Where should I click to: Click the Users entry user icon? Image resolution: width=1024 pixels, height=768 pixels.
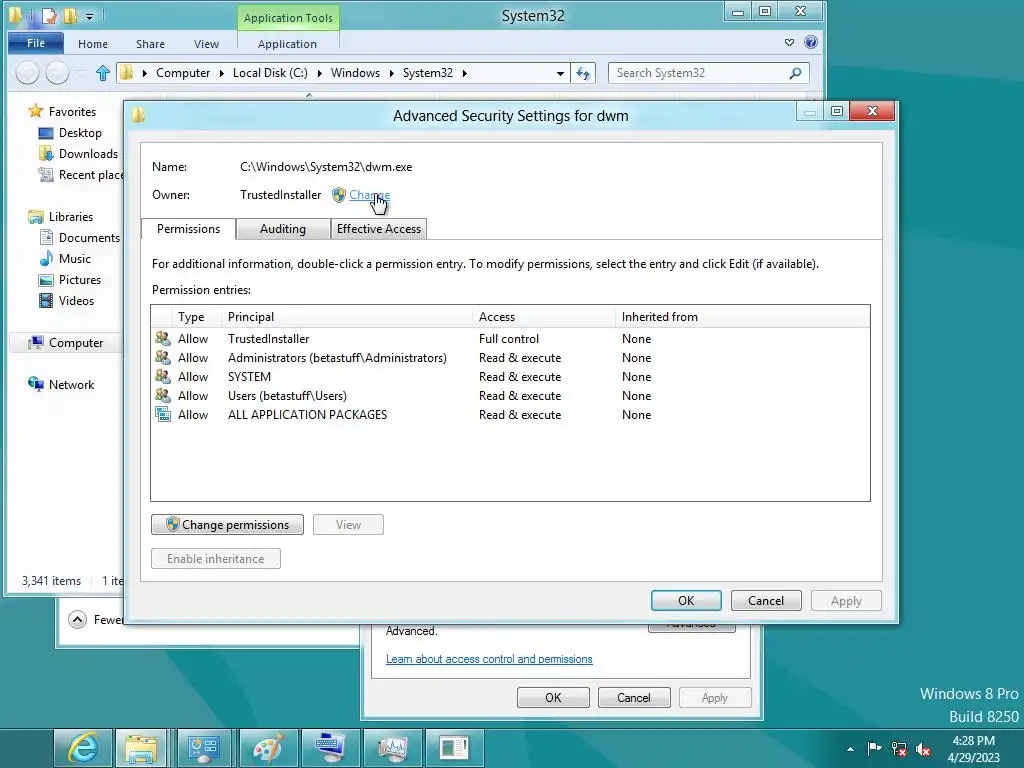click(x=163, y=395)
